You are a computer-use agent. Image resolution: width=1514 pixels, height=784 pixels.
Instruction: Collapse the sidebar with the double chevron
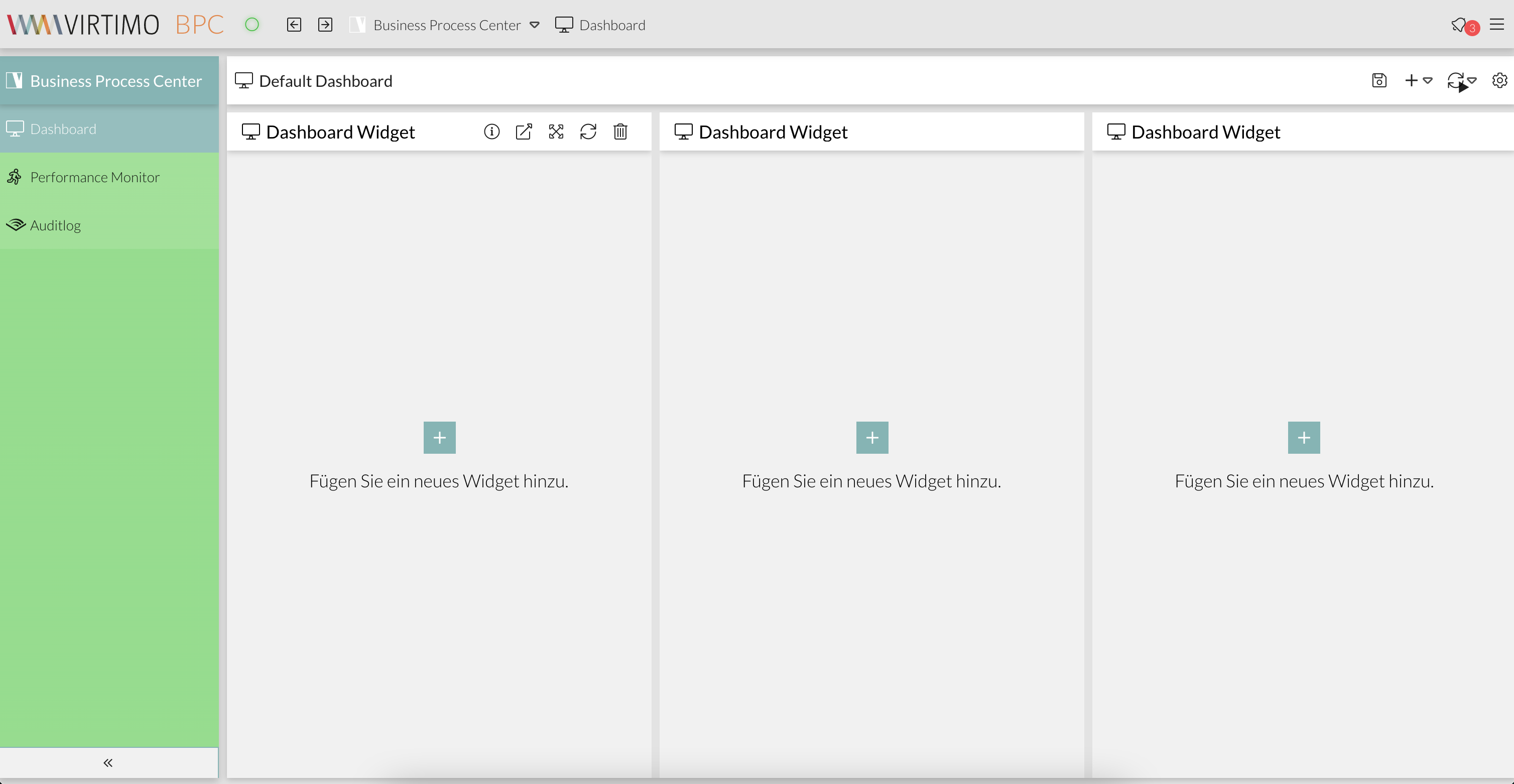(108, 762)
